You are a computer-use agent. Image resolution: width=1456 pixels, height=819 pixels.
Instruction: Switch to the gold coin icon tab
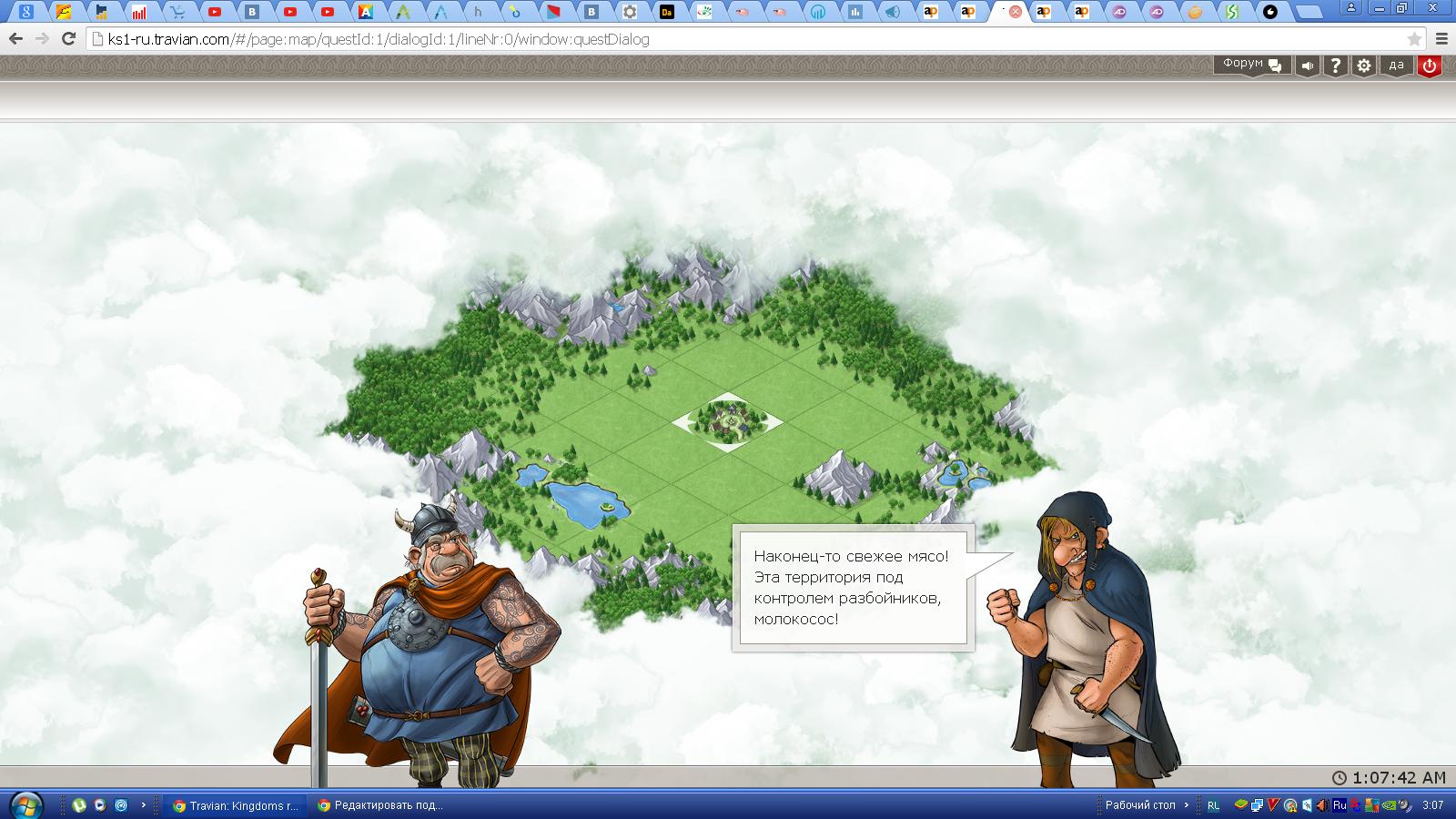1195,12
